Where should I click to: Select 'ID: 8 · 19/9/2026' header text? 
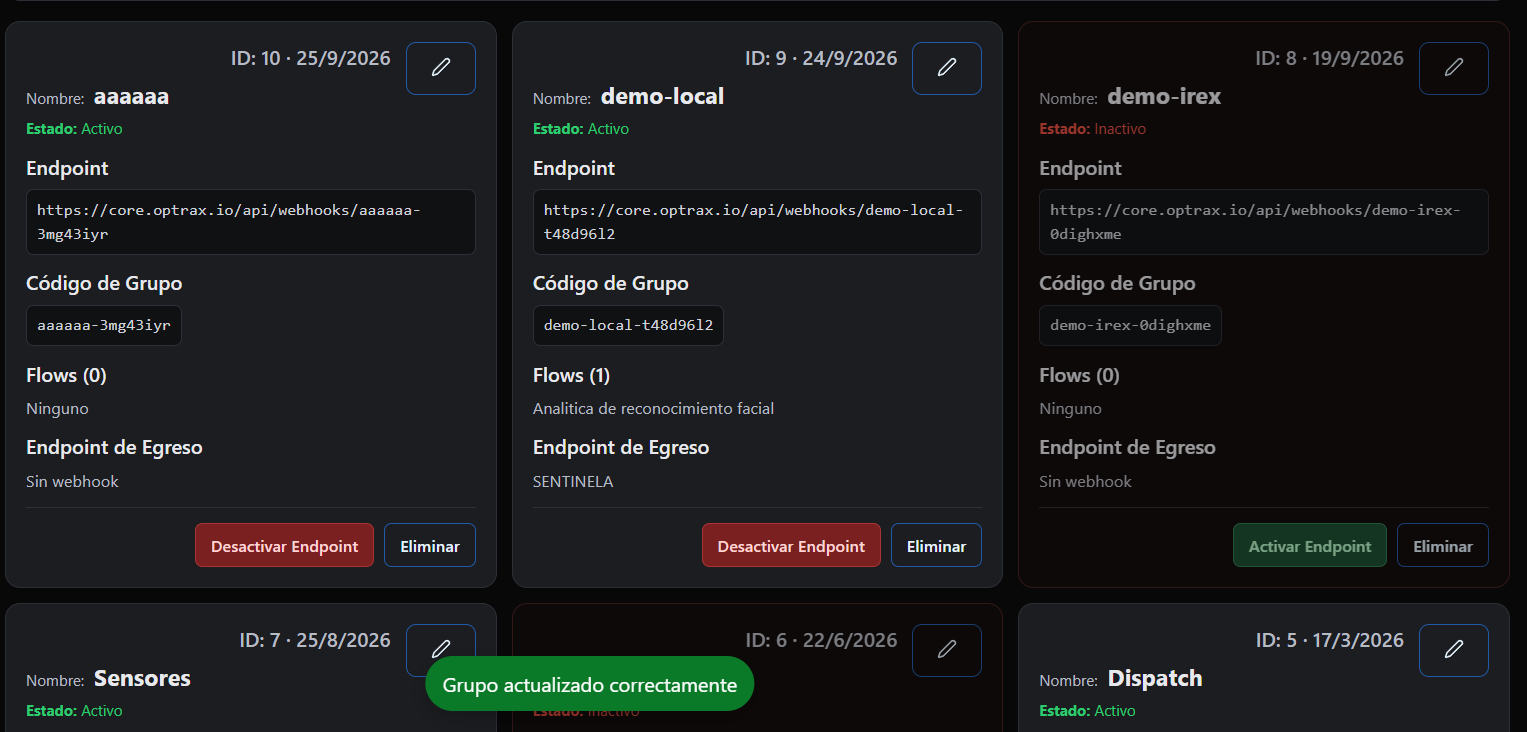click(1330, 58)
